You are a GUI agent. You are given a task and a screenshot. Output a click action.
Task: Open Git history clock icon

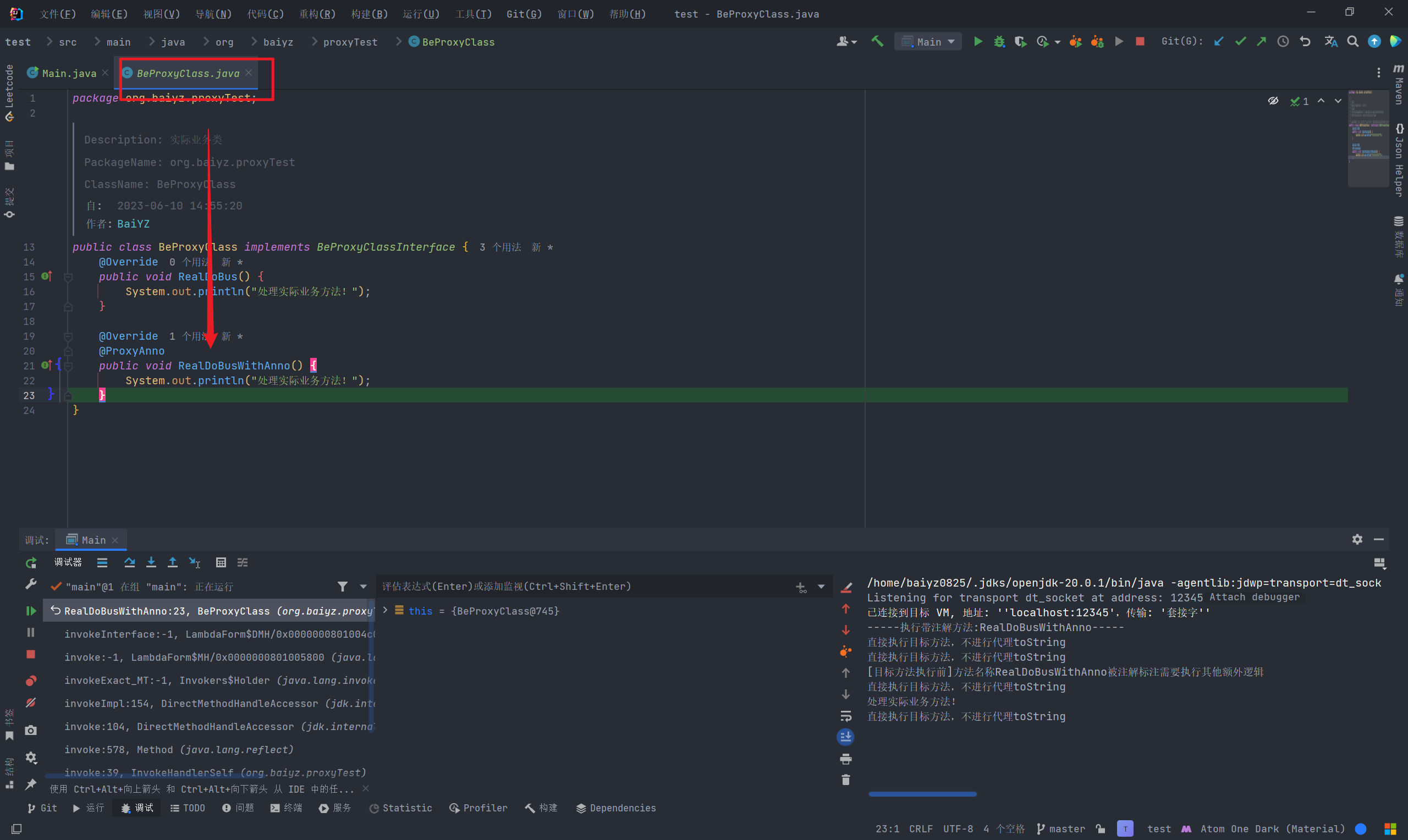[x=1283, y=41]
